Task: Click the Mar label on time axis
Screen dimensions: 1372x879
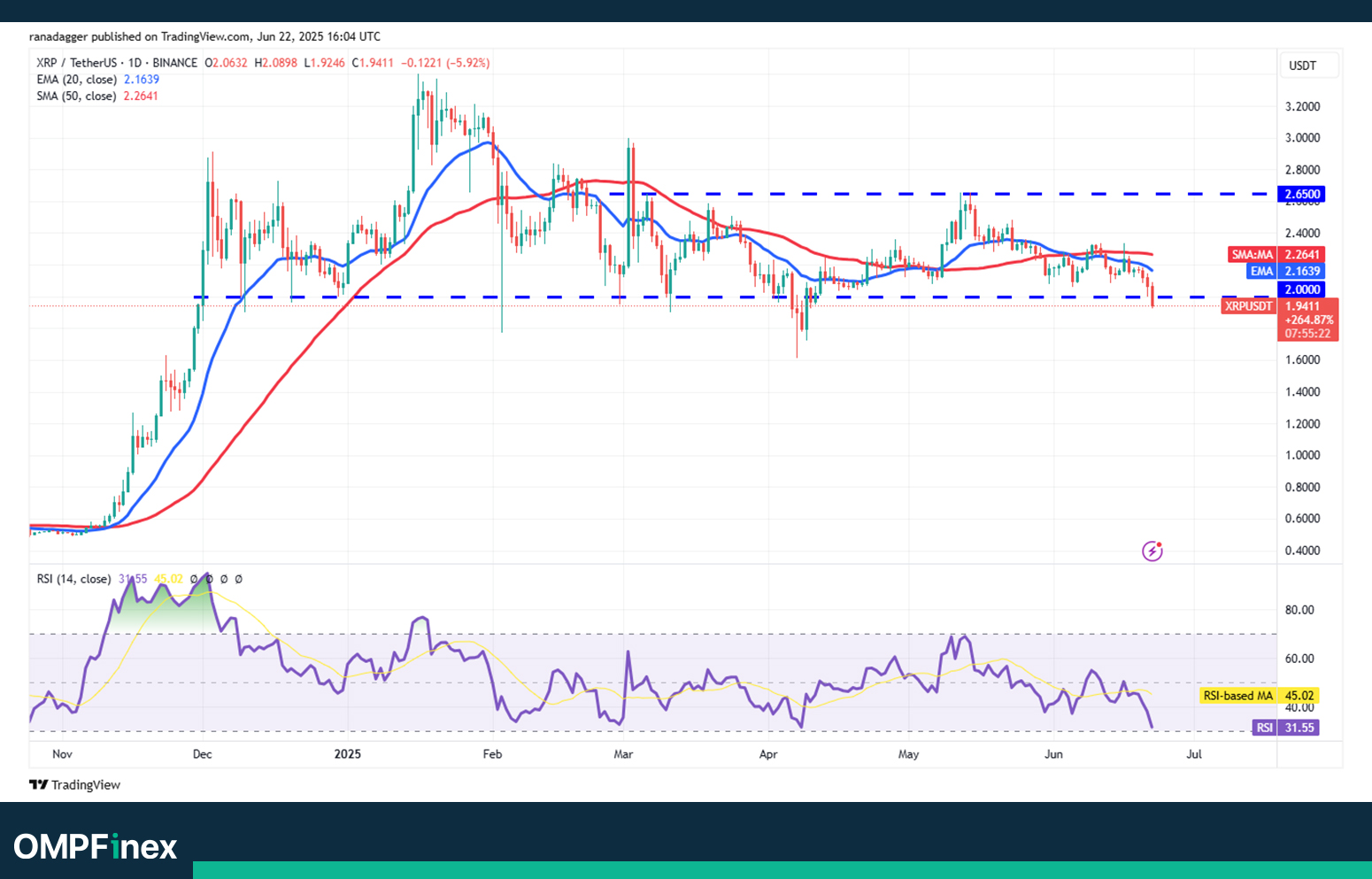Action: pyautogui.click(x=623, y=754)
